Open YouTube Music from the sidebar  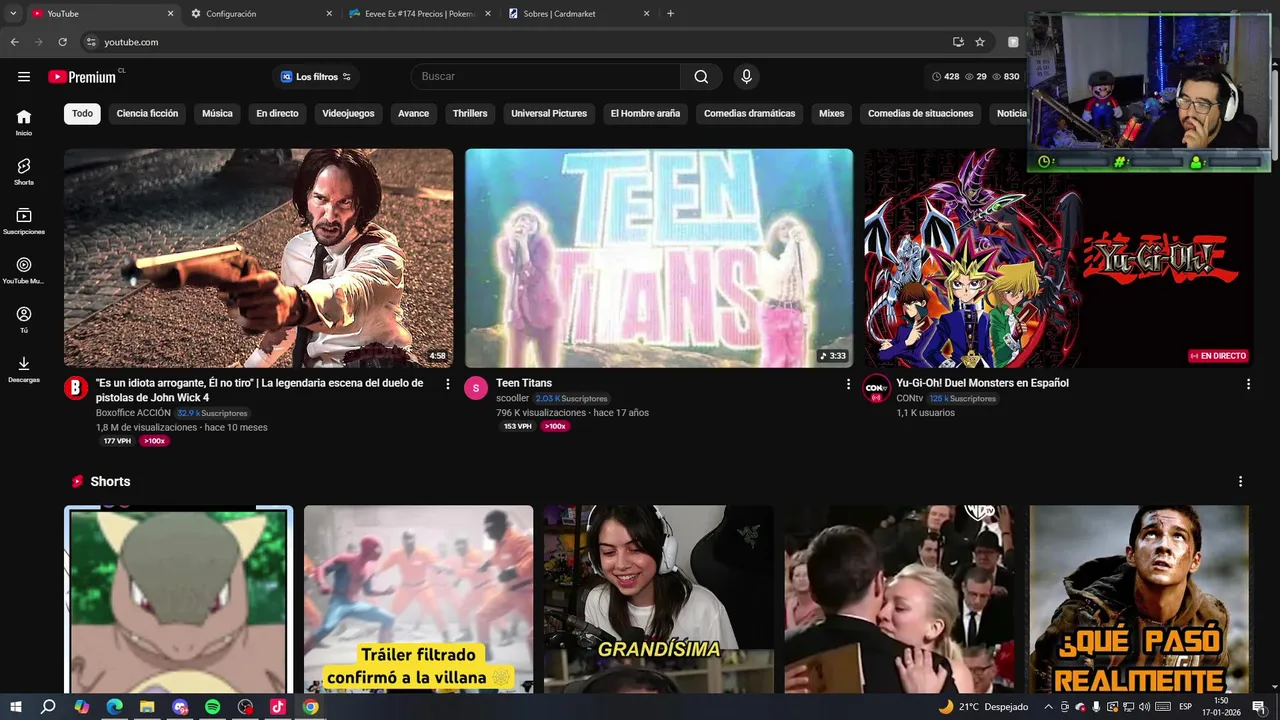(24, 270)
